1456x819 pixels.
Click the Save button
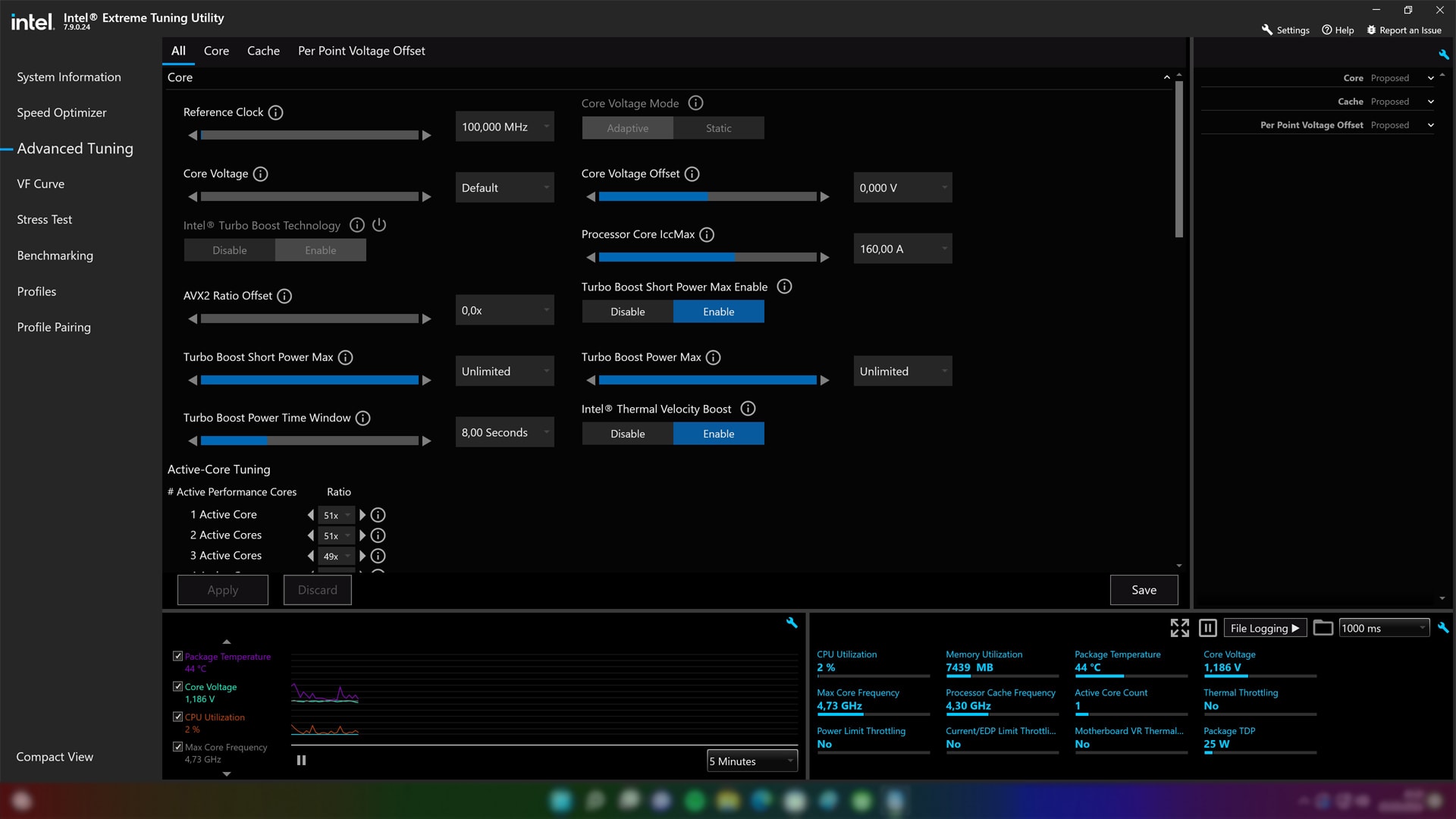pos(1144,590)
